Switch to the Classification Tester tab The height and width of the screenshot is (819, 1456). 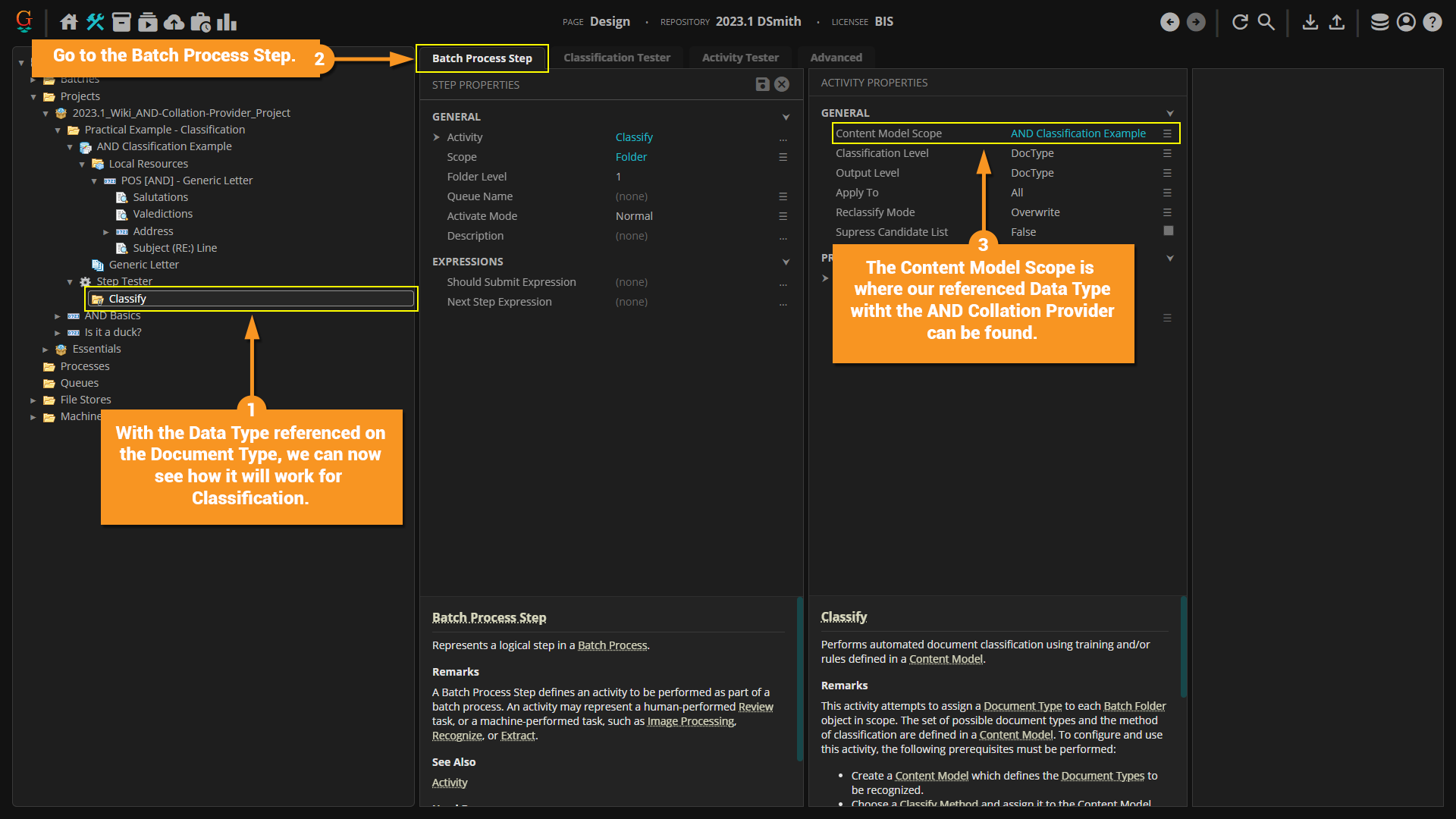click(x=617, y=58)
